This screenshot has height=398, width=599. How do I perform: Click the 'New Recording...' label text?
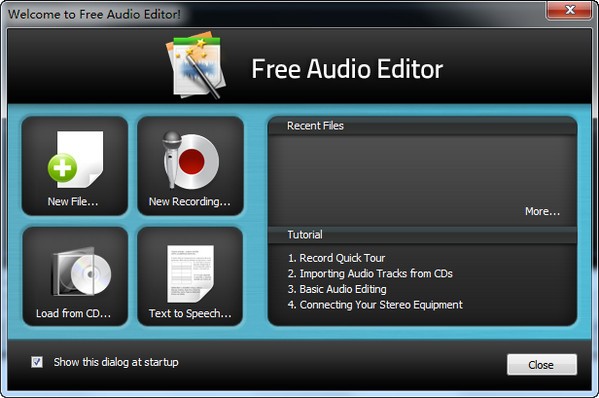(189, 202)
